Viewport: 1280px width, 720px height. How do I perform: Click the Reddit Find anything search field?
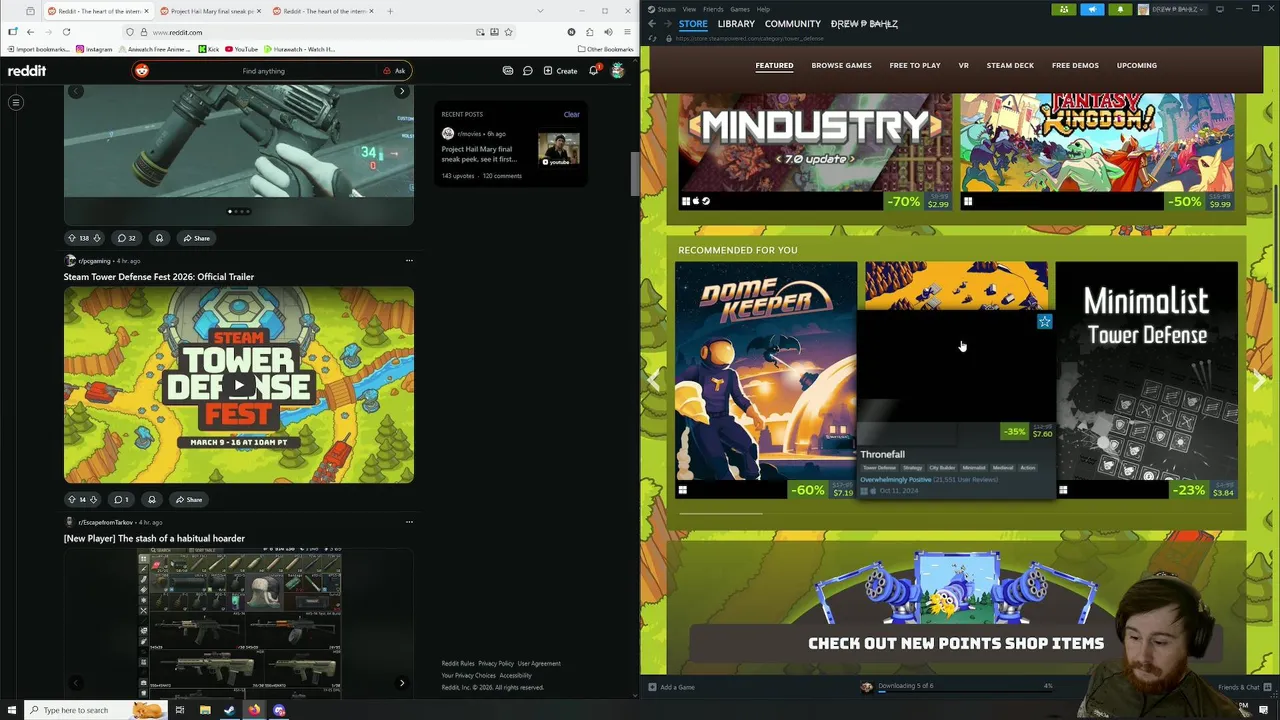click(x=263, y=71)
